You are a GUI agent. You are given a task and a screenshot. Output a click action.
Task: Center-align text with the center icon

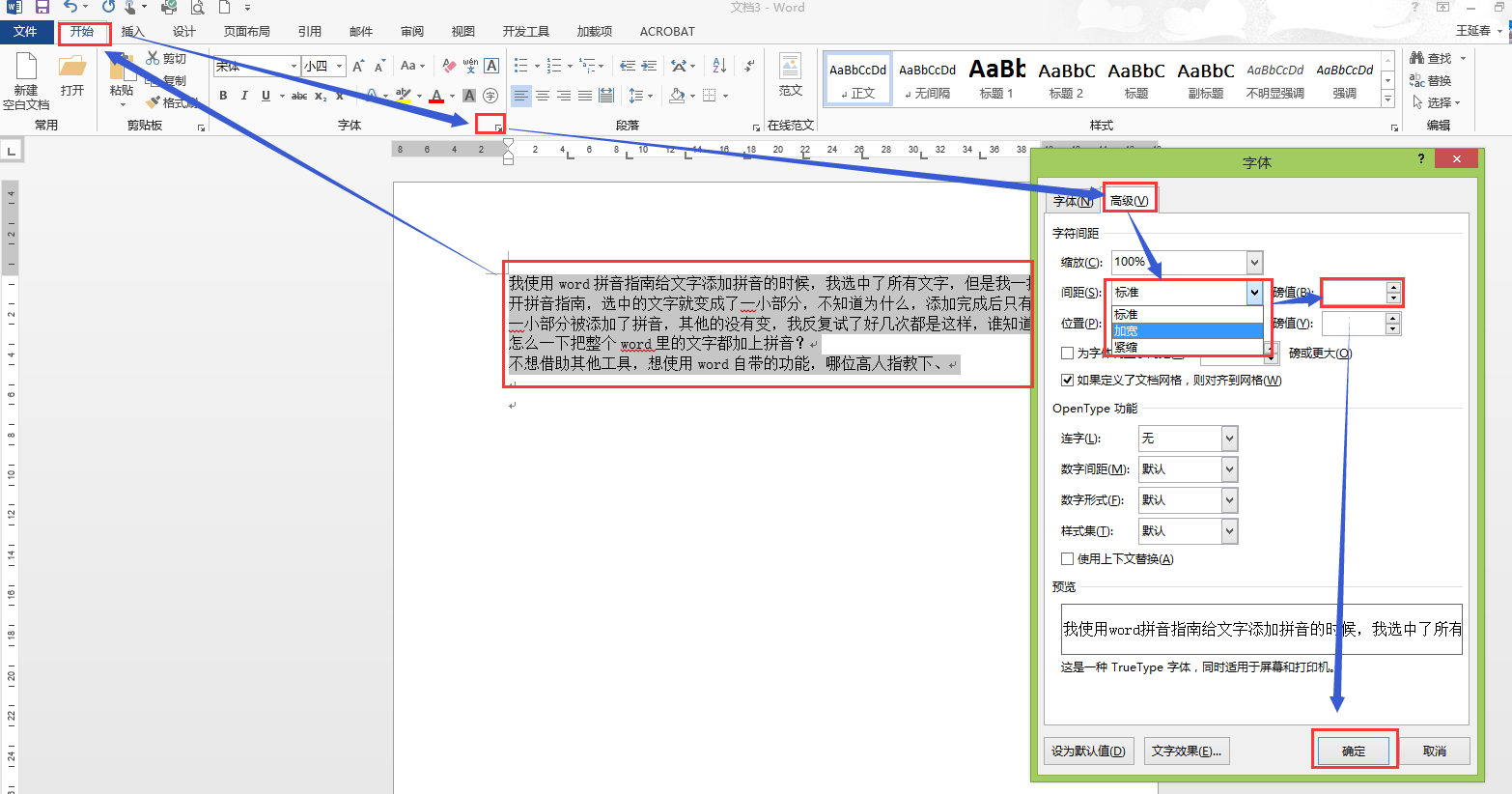543,96
